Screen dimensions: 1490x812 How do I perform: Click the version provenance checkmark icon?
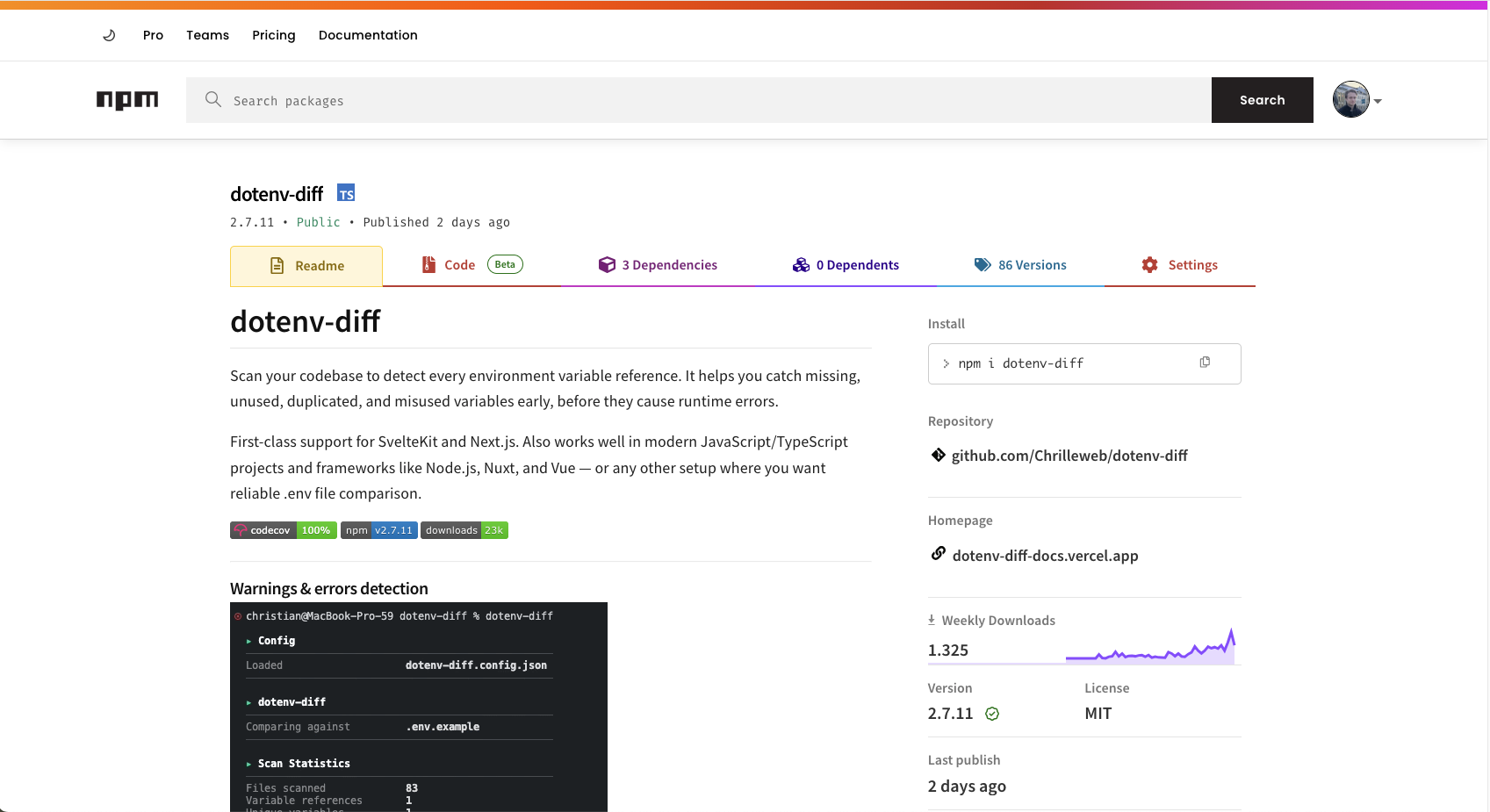(x=992, y=714)
